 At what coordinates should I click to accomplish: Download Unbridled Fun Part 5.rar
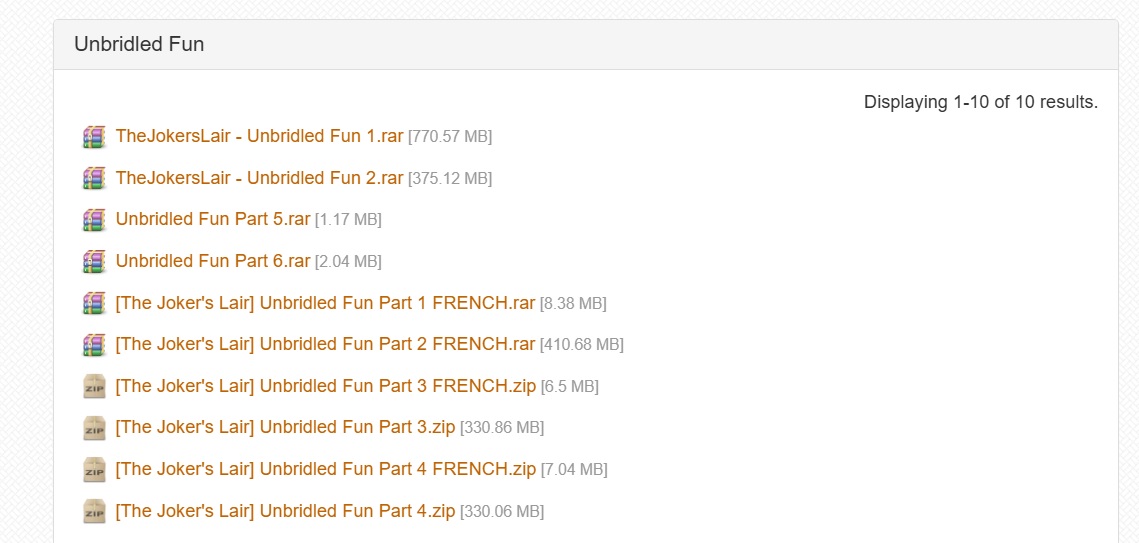tap(213, 219)
